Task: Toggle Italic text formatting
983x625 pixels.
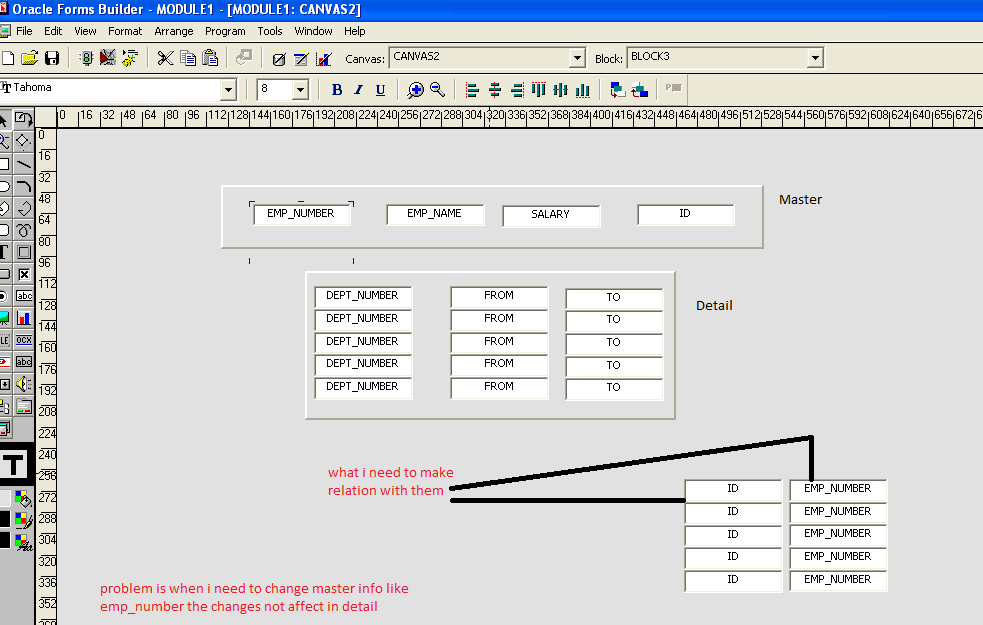Action: pos(359,90)
